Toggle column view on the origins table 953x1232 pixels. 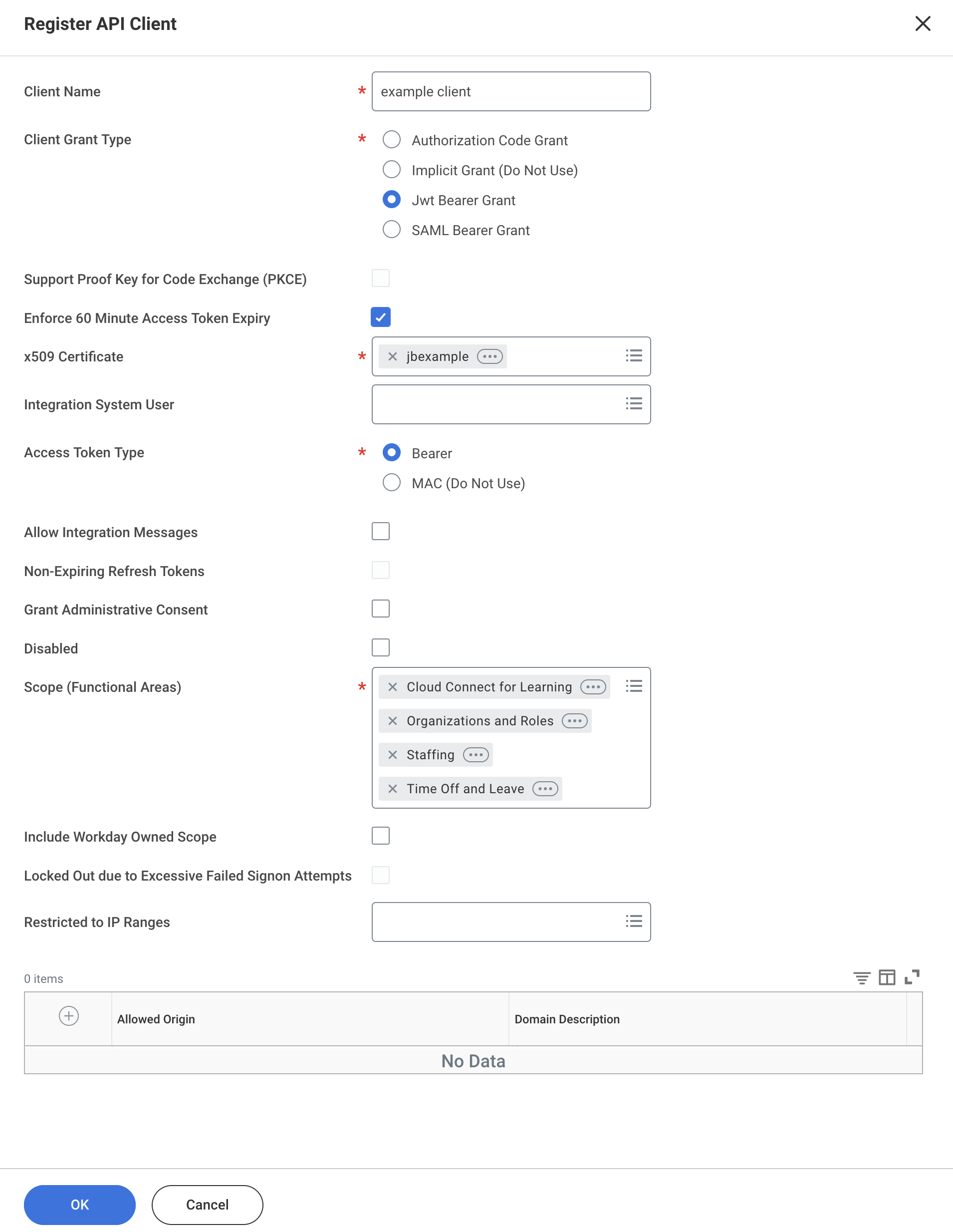click(887, 977)
